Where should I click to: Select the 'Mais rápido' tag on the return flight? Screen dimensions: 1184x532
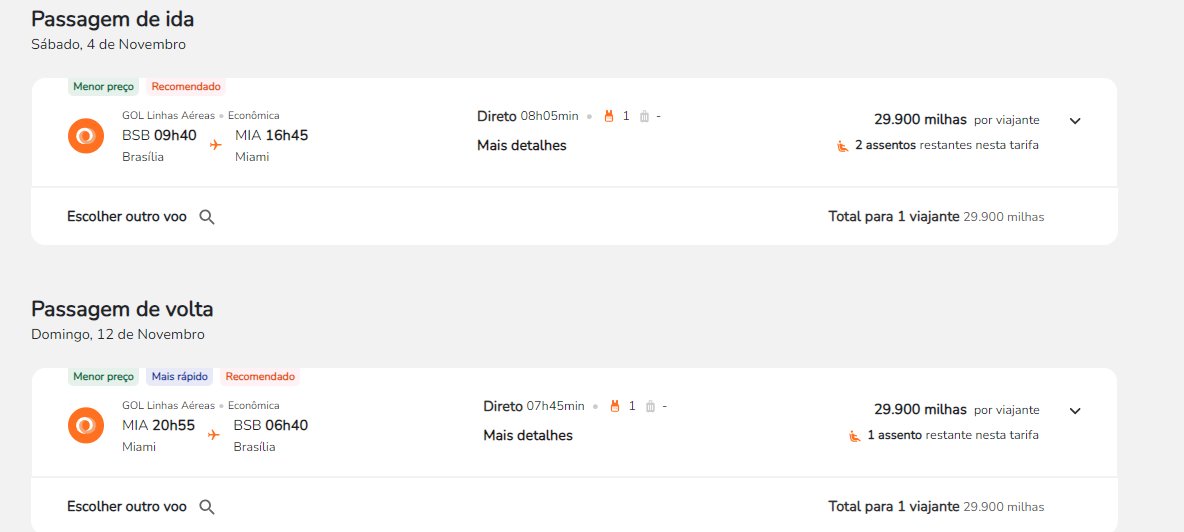(180, 377)
